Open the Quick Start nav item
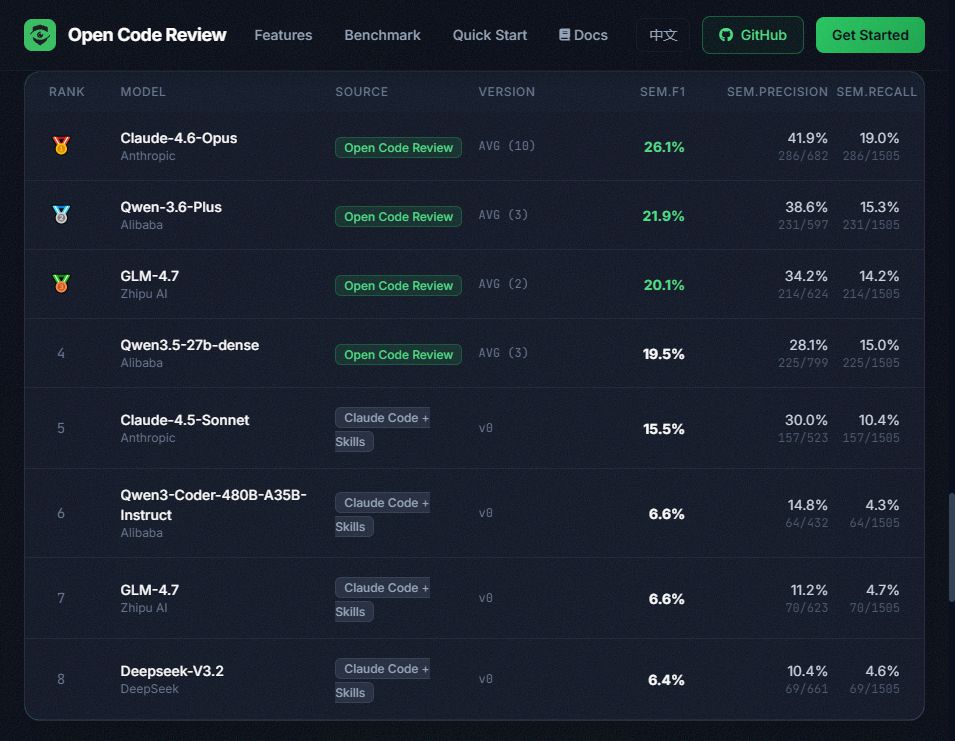Image resolution: width=955 pixels, height=741 pixels. [x=490, y=35]
